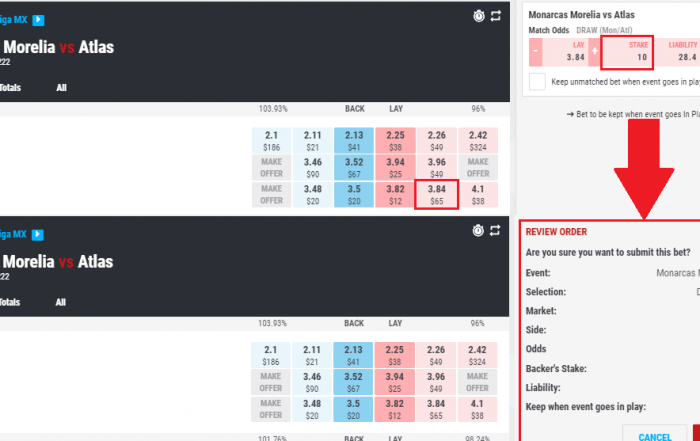Select lay odds 3.94 $25 in lower panel
Image resolution: width=700 pixels, height=441 pixels.
[x=394, y=382]
